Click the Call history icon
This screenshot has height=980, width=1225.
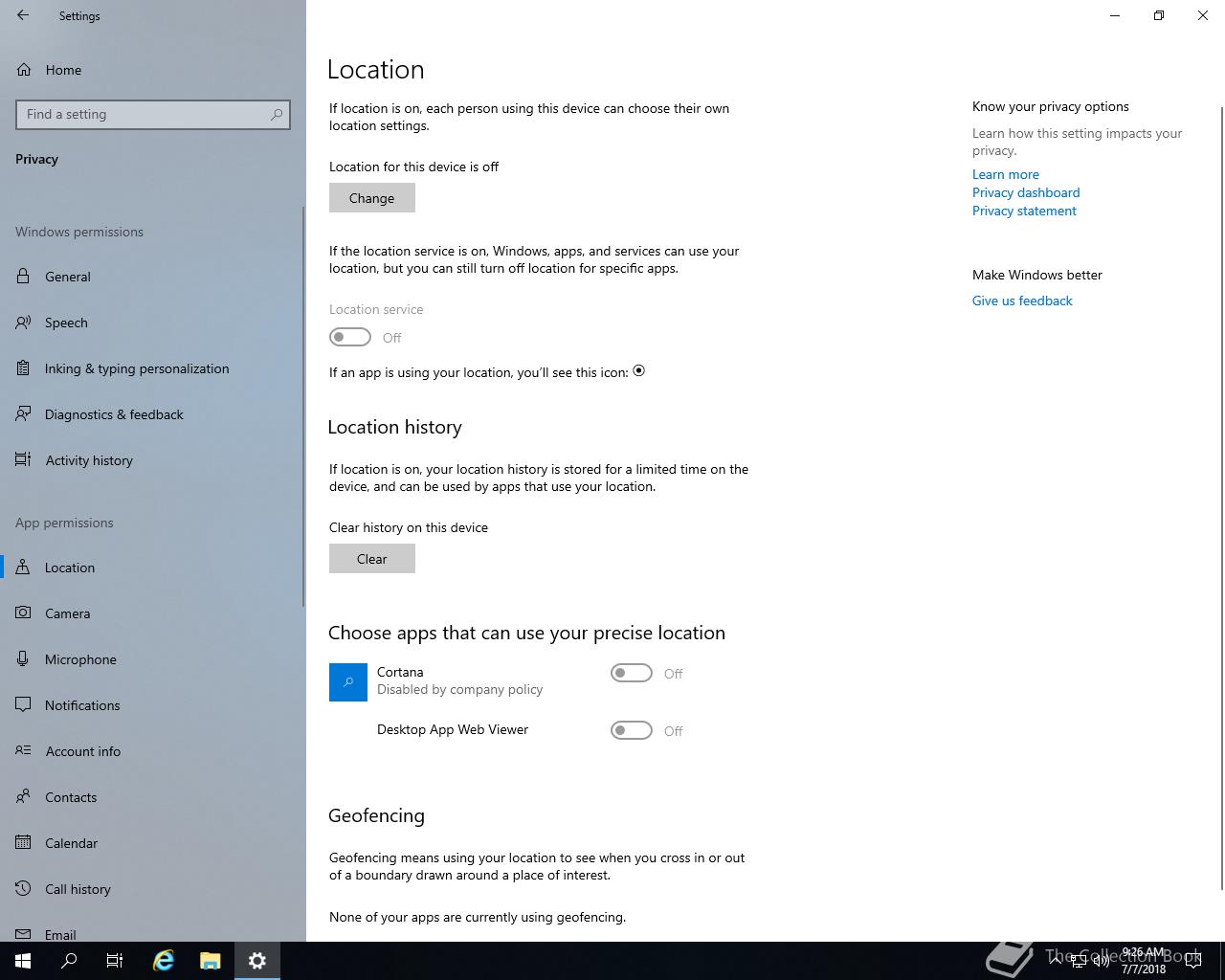coord(23,889)
